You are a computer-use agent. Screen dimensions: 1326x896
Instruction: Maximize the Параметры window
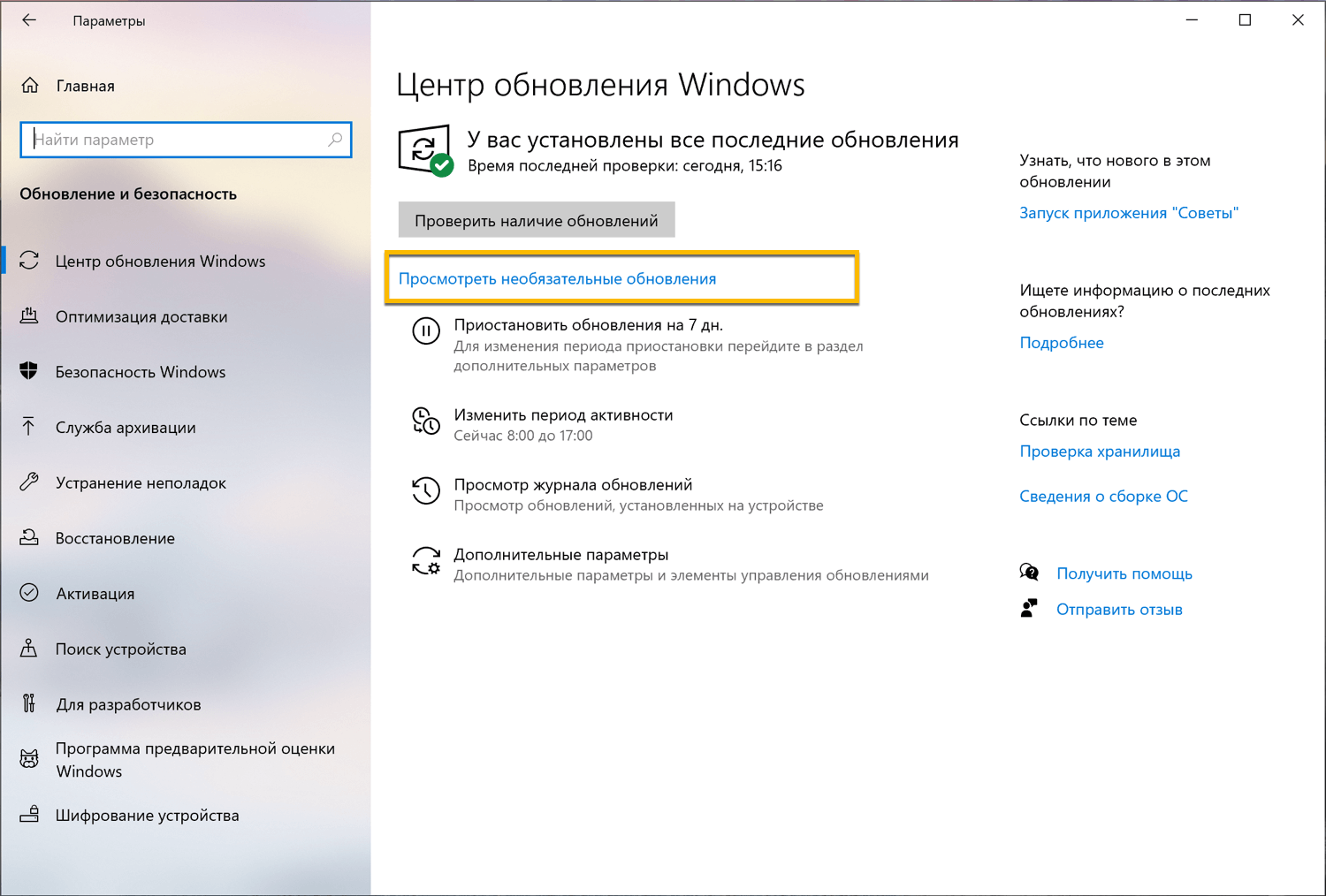point(1245,19)
